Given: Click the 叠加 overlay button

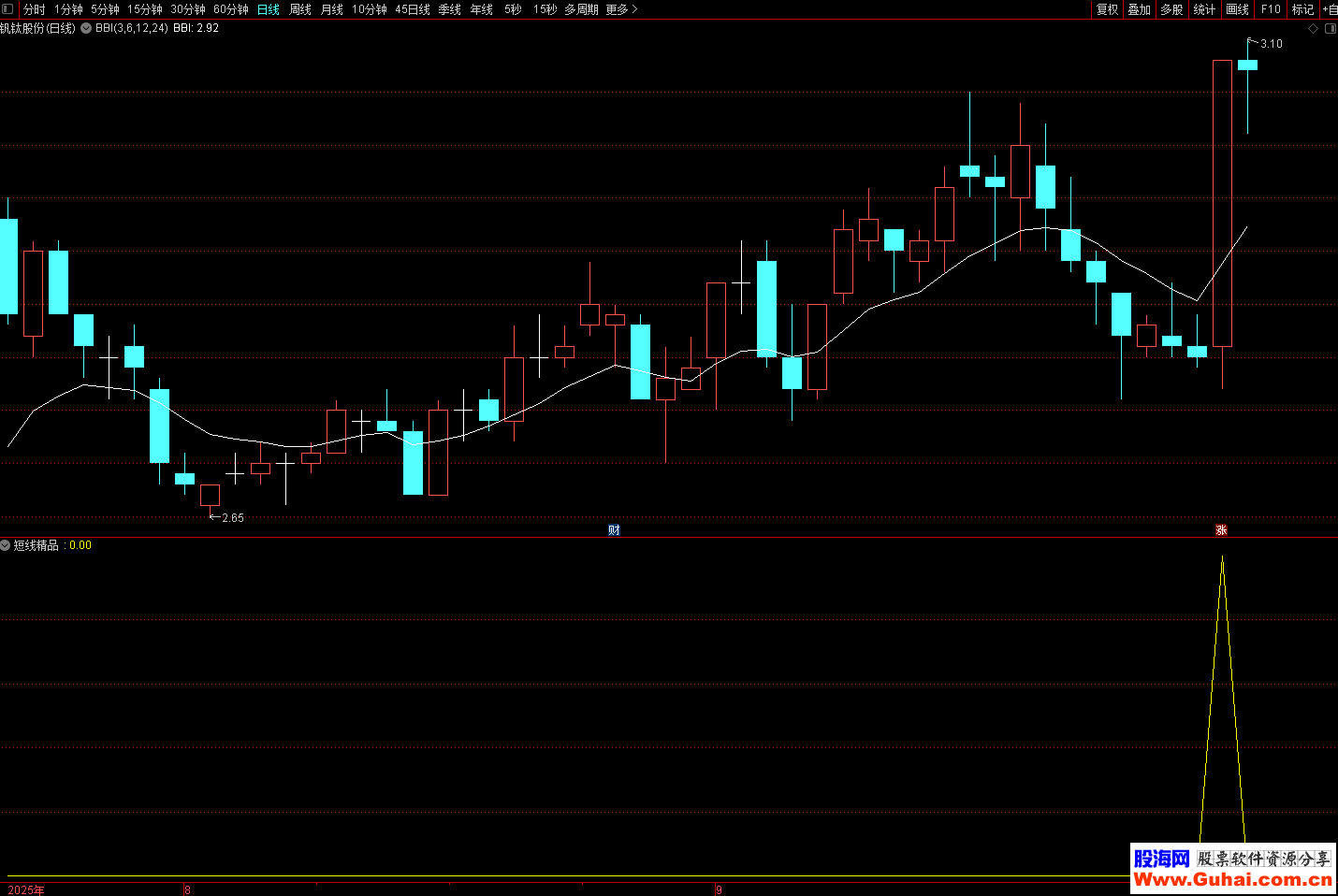Looking at the screenshot, I should pyautogui.click(x=1139, y=9).
